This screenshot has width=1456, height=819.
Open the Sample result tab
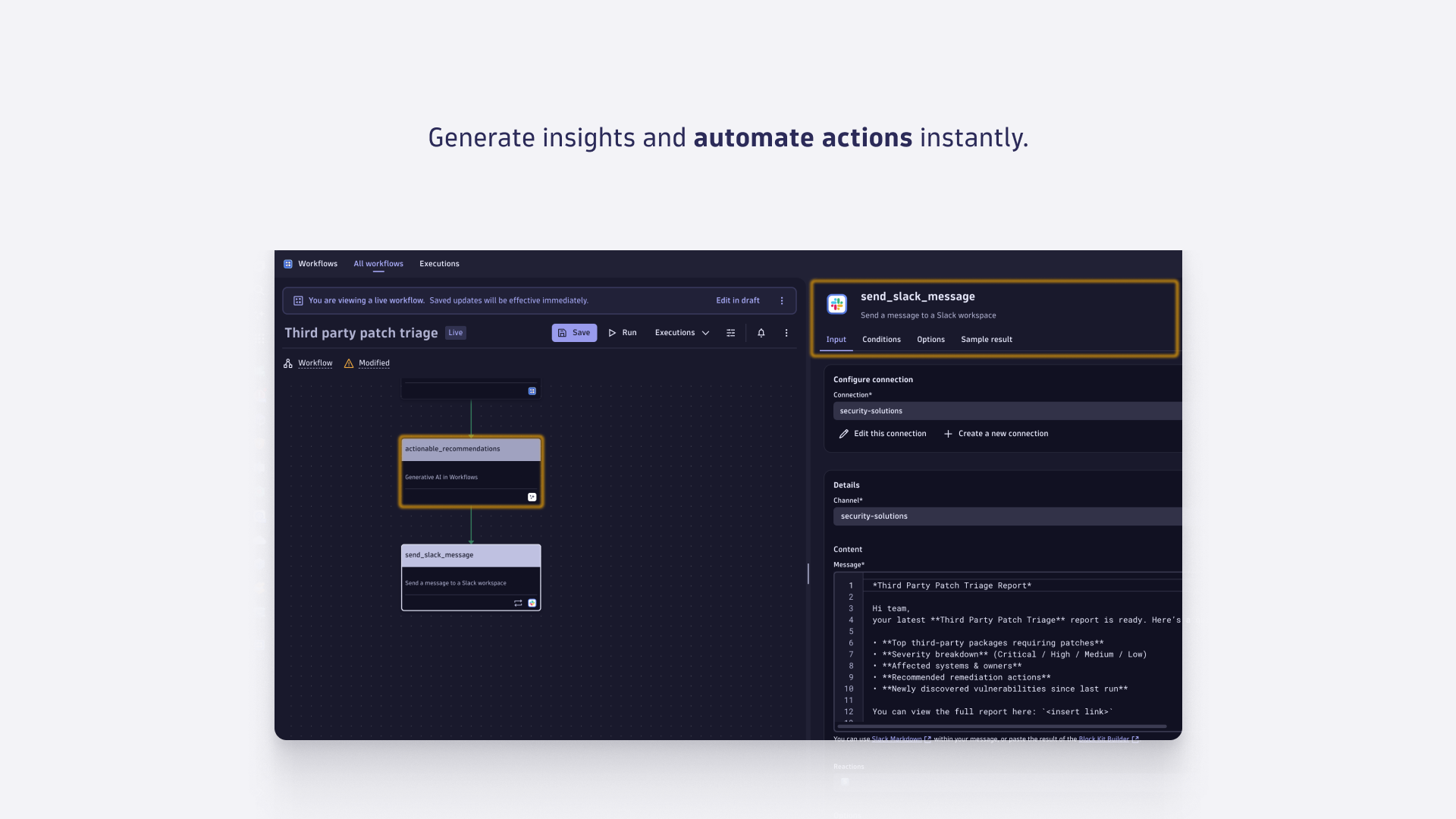tap(986, 339)
